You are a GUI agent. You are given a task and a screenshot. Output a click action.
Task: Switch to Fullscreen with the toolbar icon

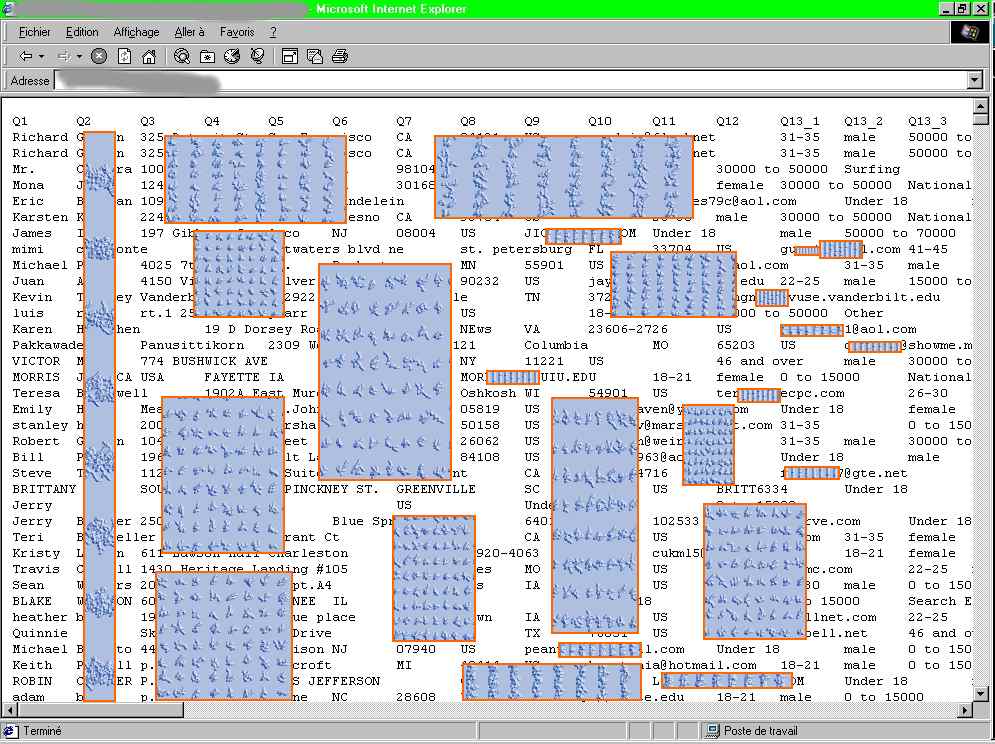tap(290, 56)
